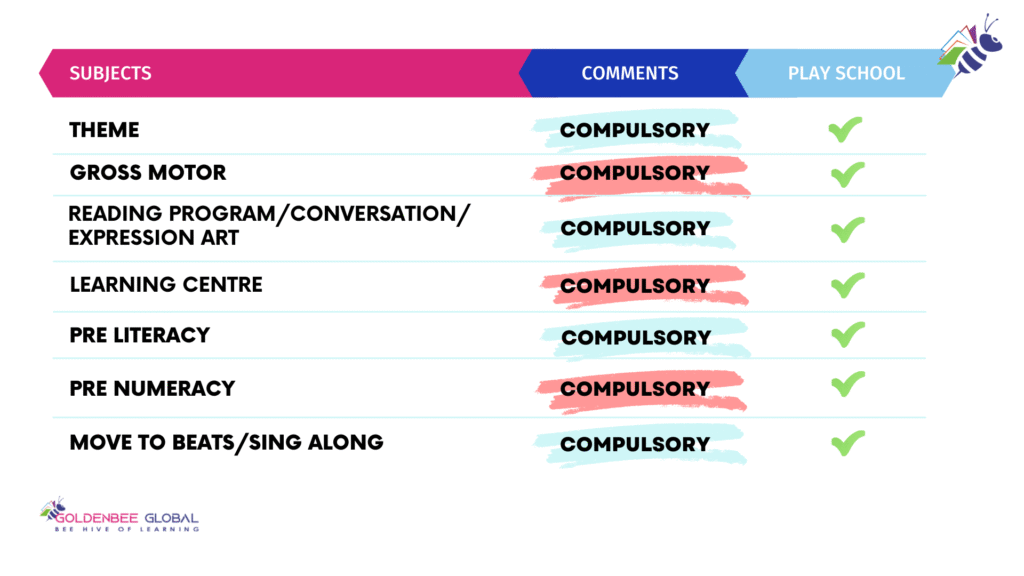This screenshot has height=576, width=1024.
Task: Click the Learning Centre row checkmark
Action: pos(846,285)
